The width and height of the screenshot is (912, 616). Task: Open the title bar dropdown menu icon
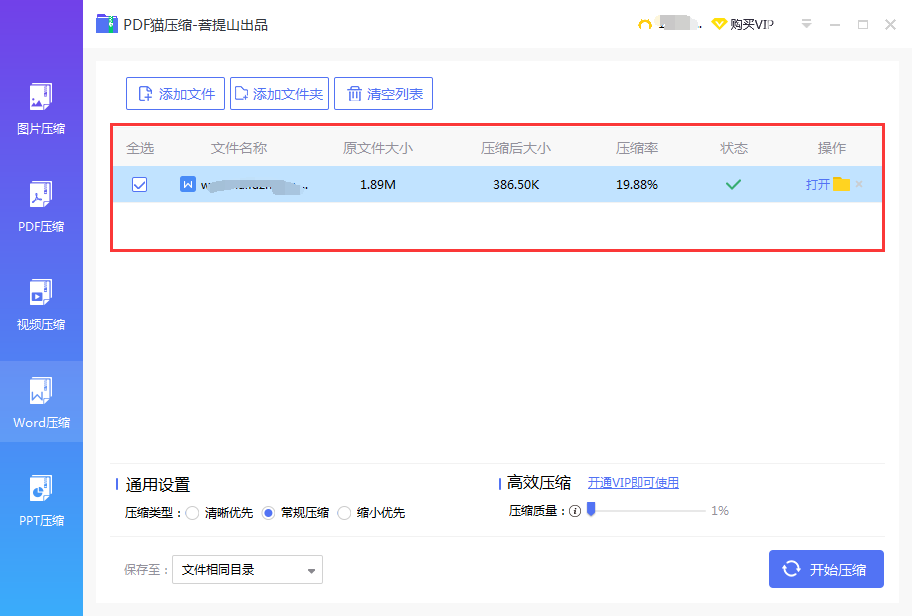806,24
